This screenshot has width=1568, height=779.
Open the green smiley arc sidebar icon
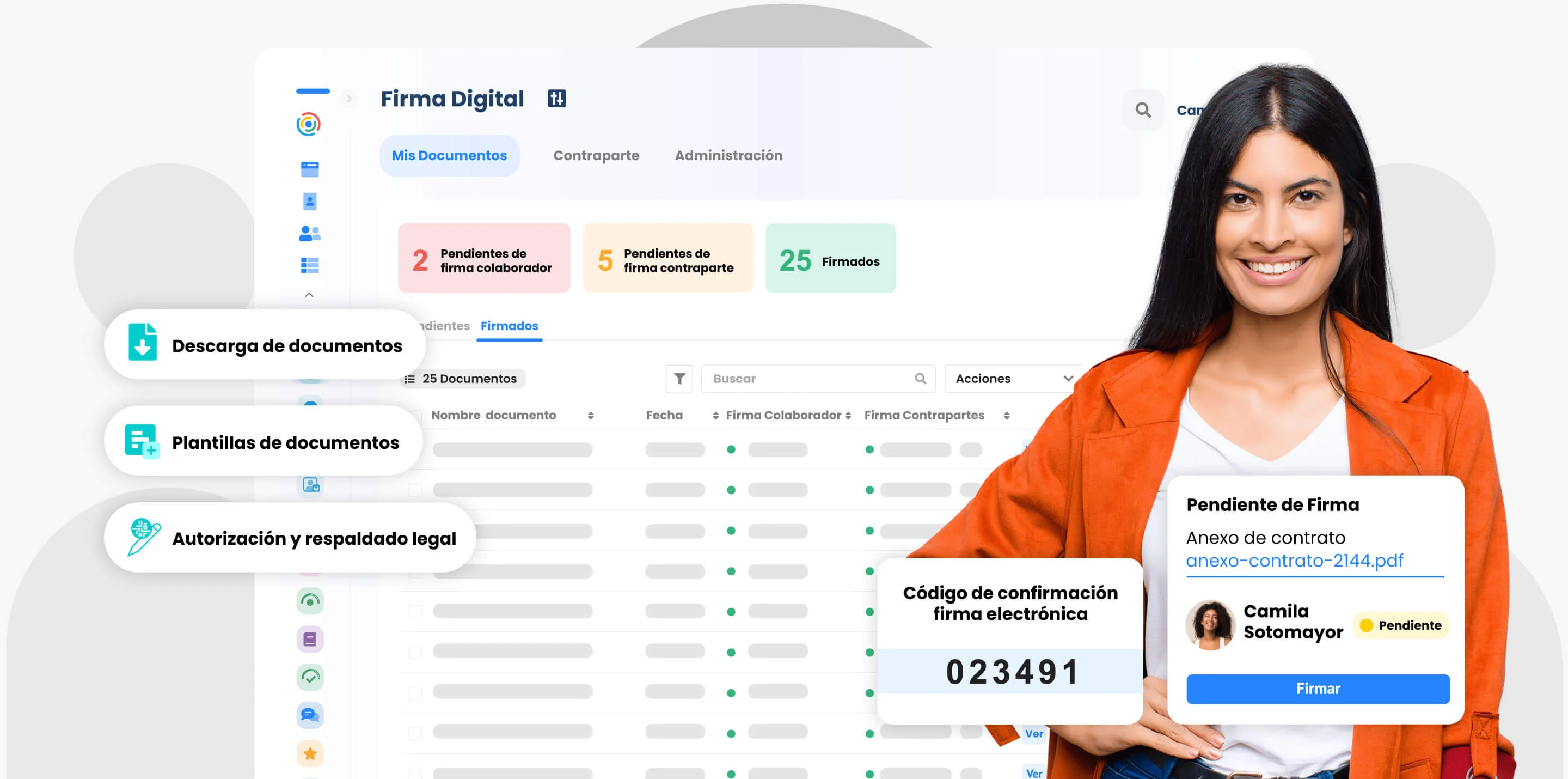(x=310, y=601)
